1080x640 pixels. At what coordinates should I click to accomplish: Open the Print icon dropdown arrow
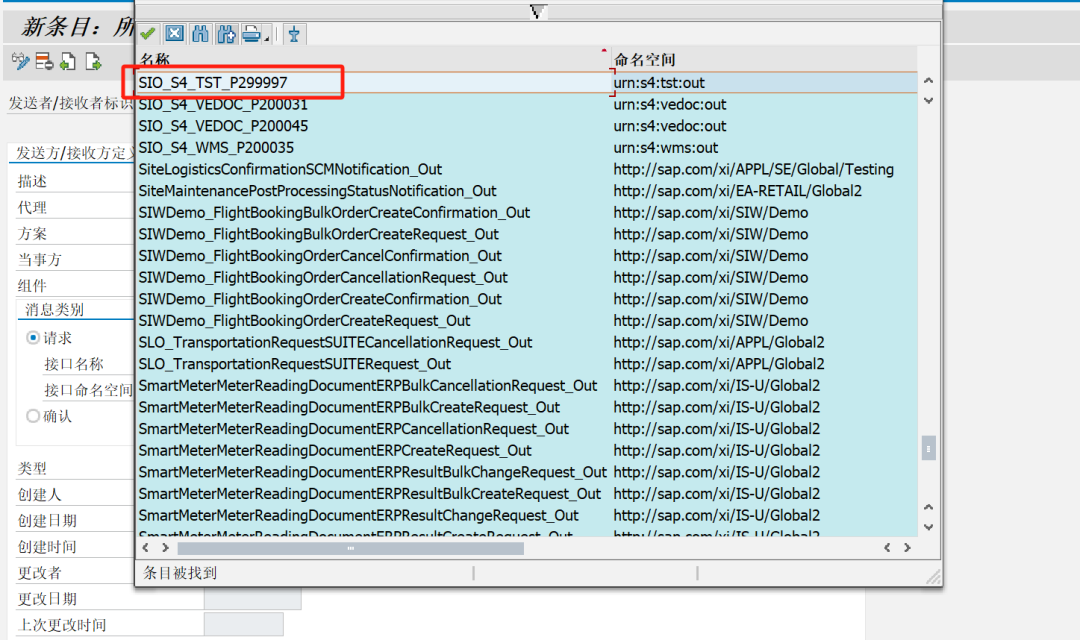pos(267,37)
